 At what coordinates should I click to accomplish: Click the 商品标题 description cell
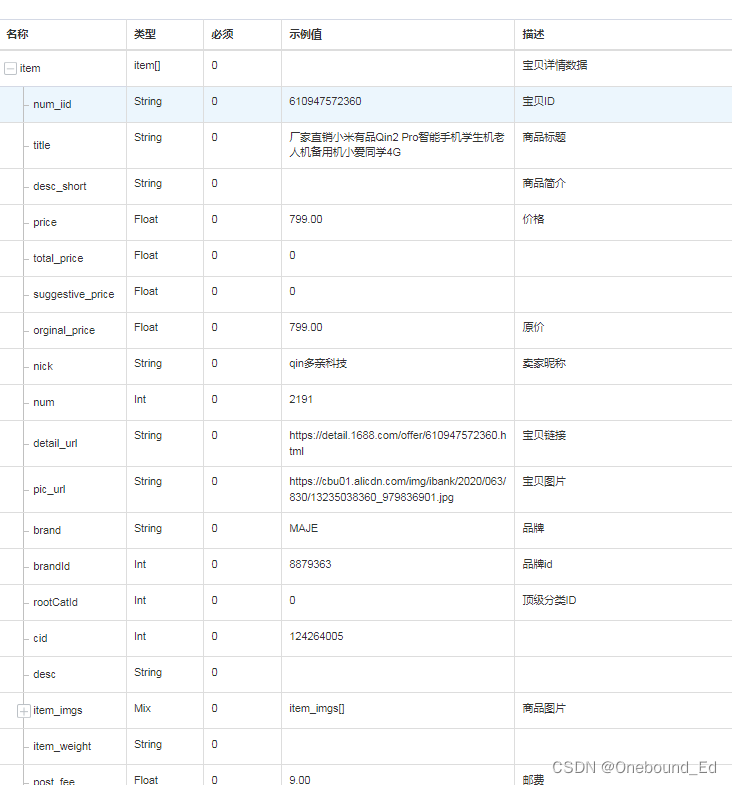coord(544,137)
